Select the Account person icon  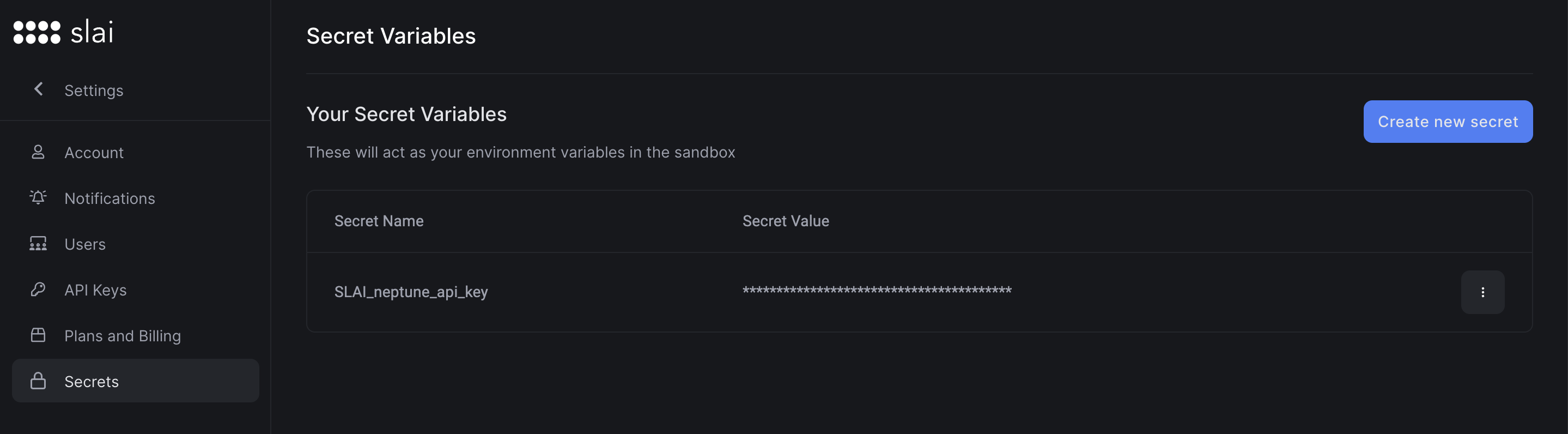click(x=38, y=152)
